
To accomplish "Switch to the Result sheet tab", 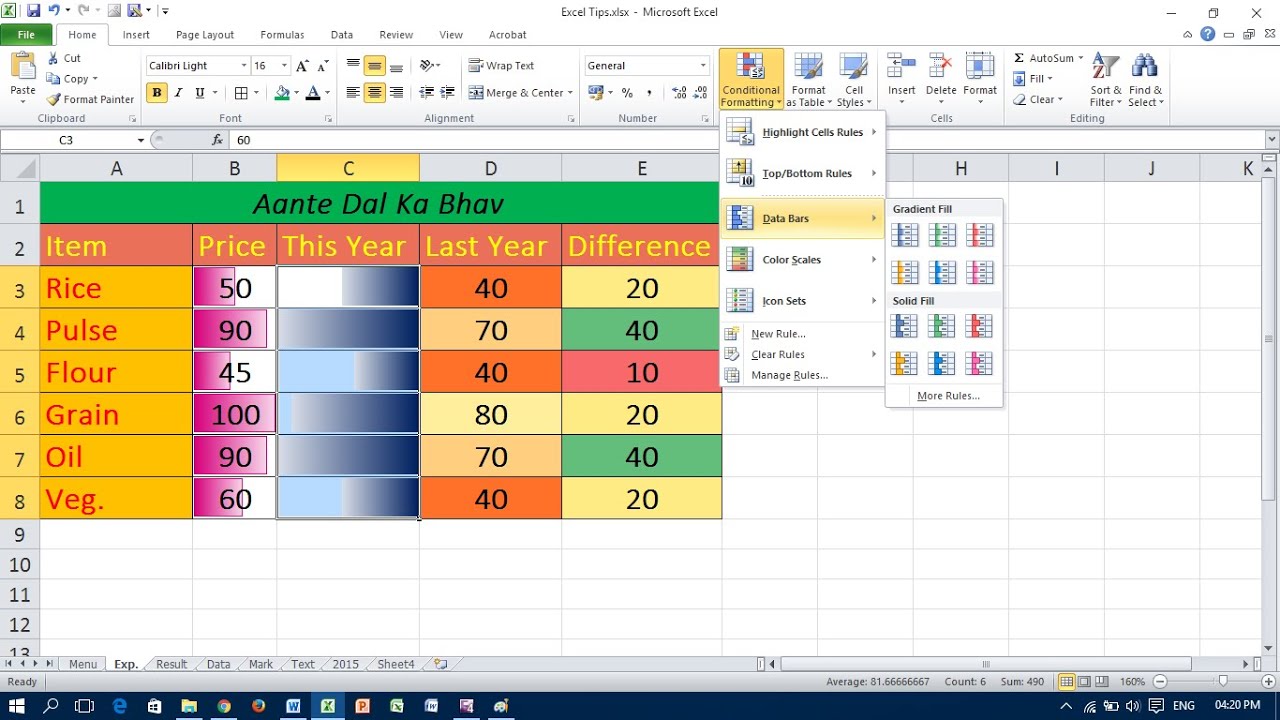I will tap(171, 664).
